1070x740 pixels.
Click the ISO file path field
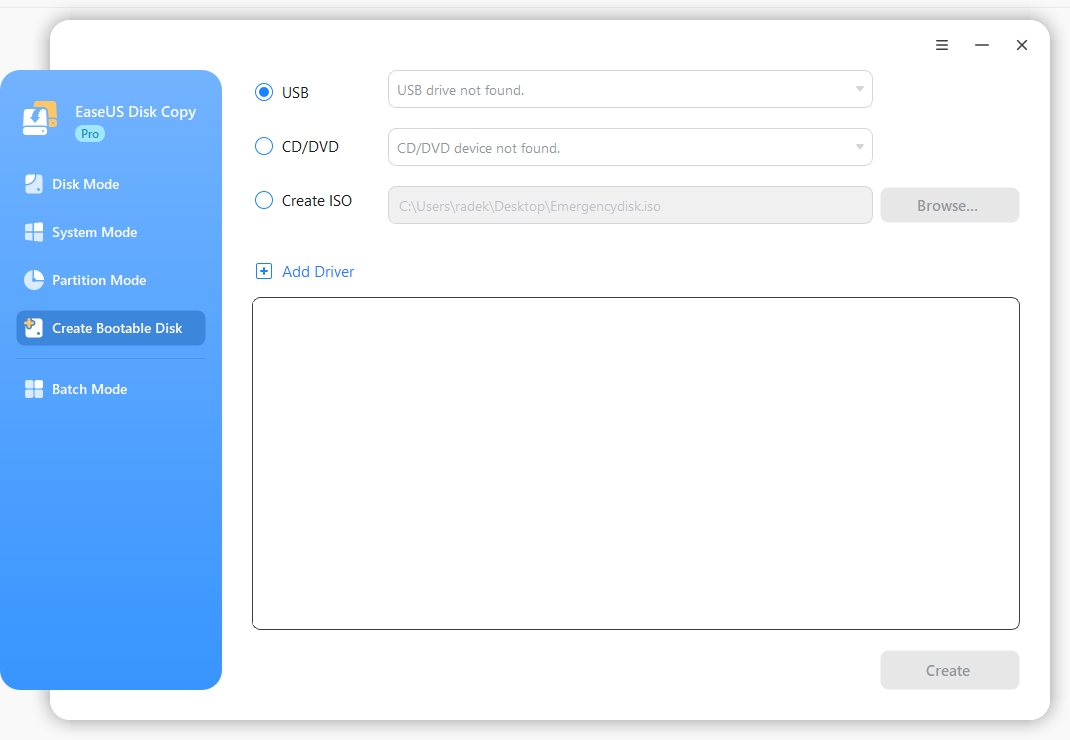[x=630, y=206]
